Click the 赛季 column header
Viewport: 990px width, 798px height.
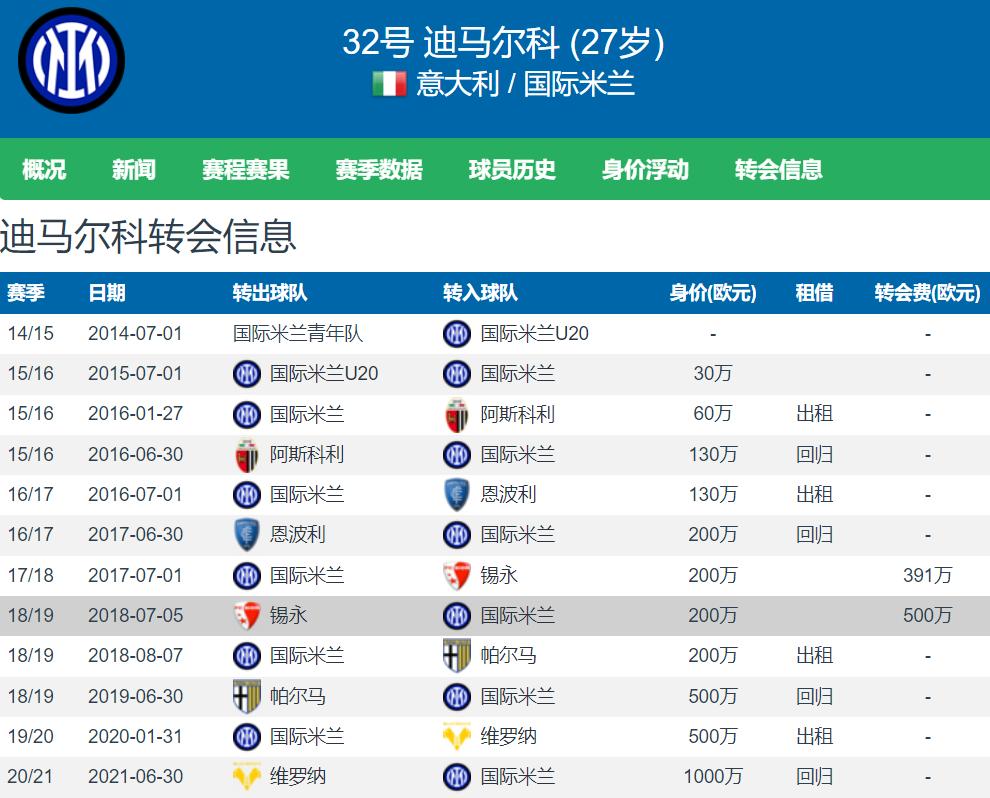[x=26, y=293]
